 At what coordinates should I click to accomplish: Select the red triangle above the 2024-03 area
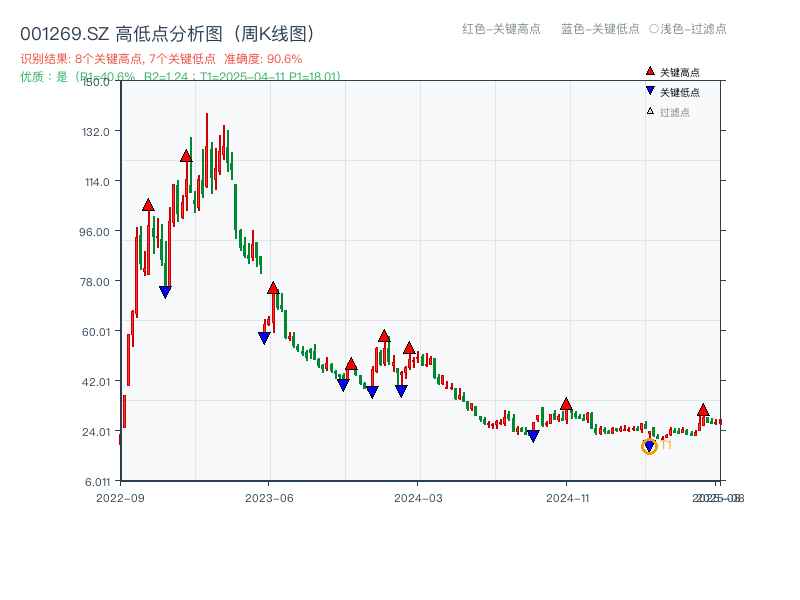[x=411, y=348]
